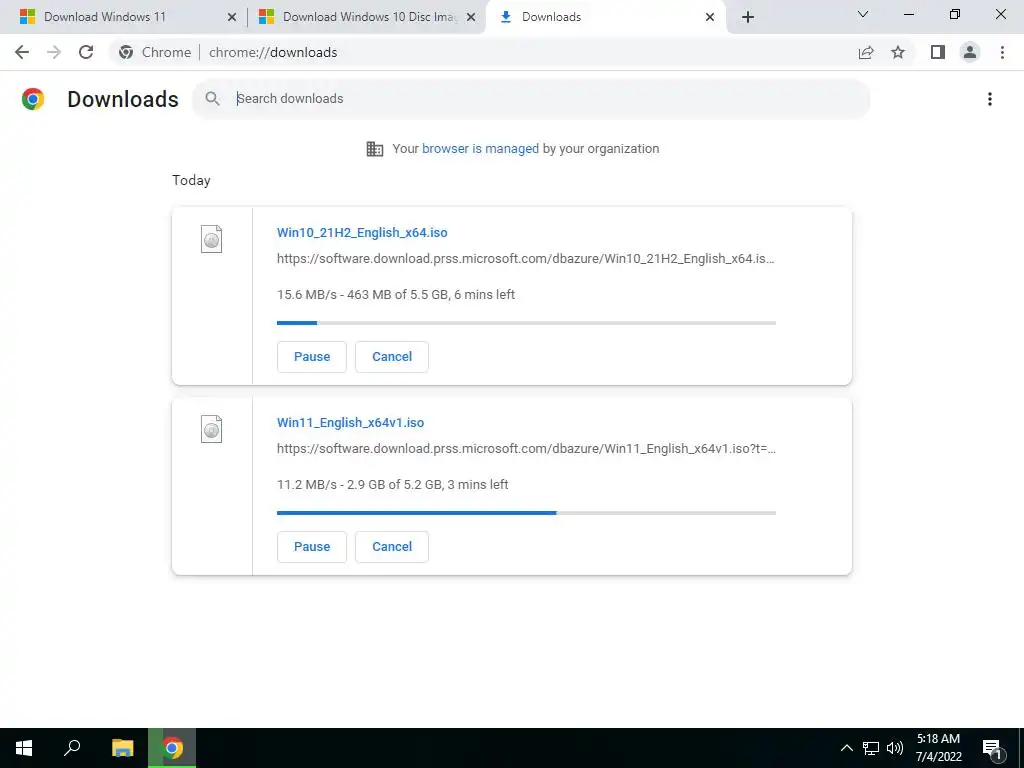This screenshot has width=1024, height=768.
Task: Open Win11_English_x64v1.iso file link
Action: (350, 423)
